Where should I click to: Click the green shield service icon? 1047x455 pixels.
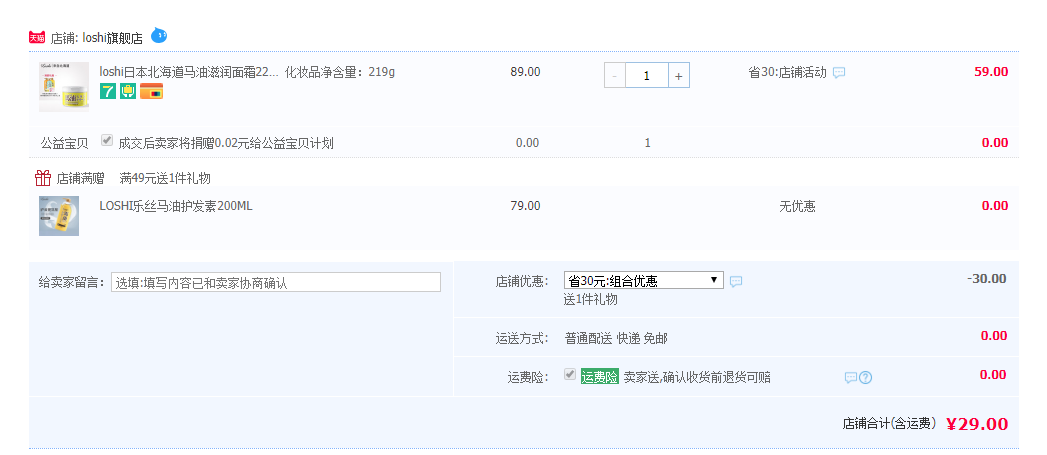(x=128, y=92)
